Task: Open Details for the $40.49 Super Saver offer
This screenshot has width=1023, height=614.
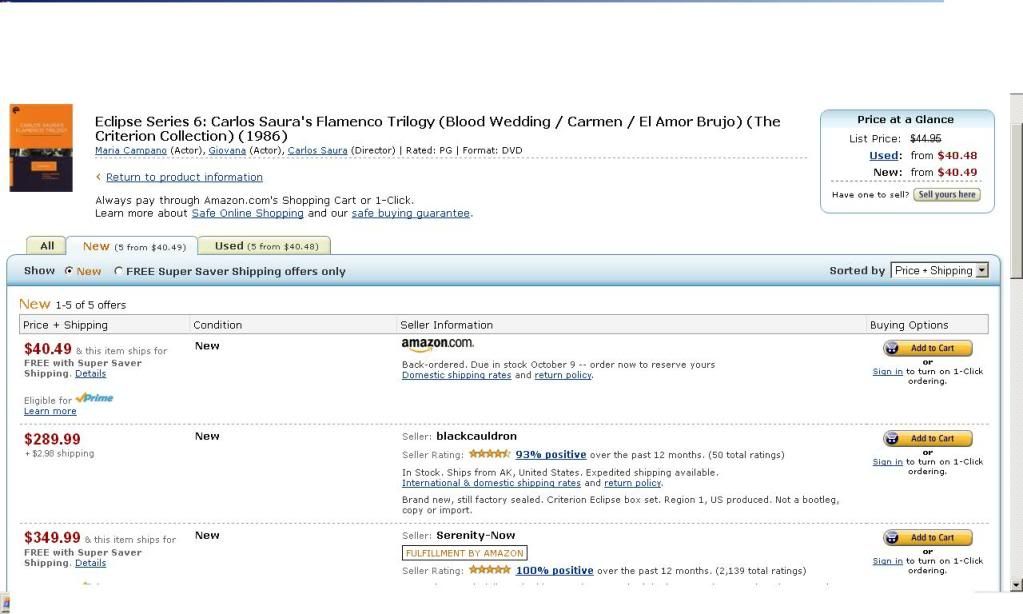Action: coord(90,374)
